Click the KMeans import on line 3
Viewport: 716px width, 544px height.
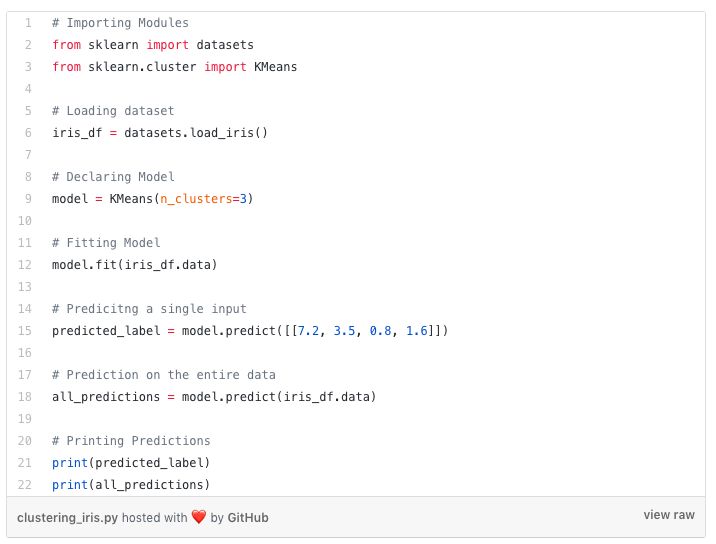click(275, 67)
